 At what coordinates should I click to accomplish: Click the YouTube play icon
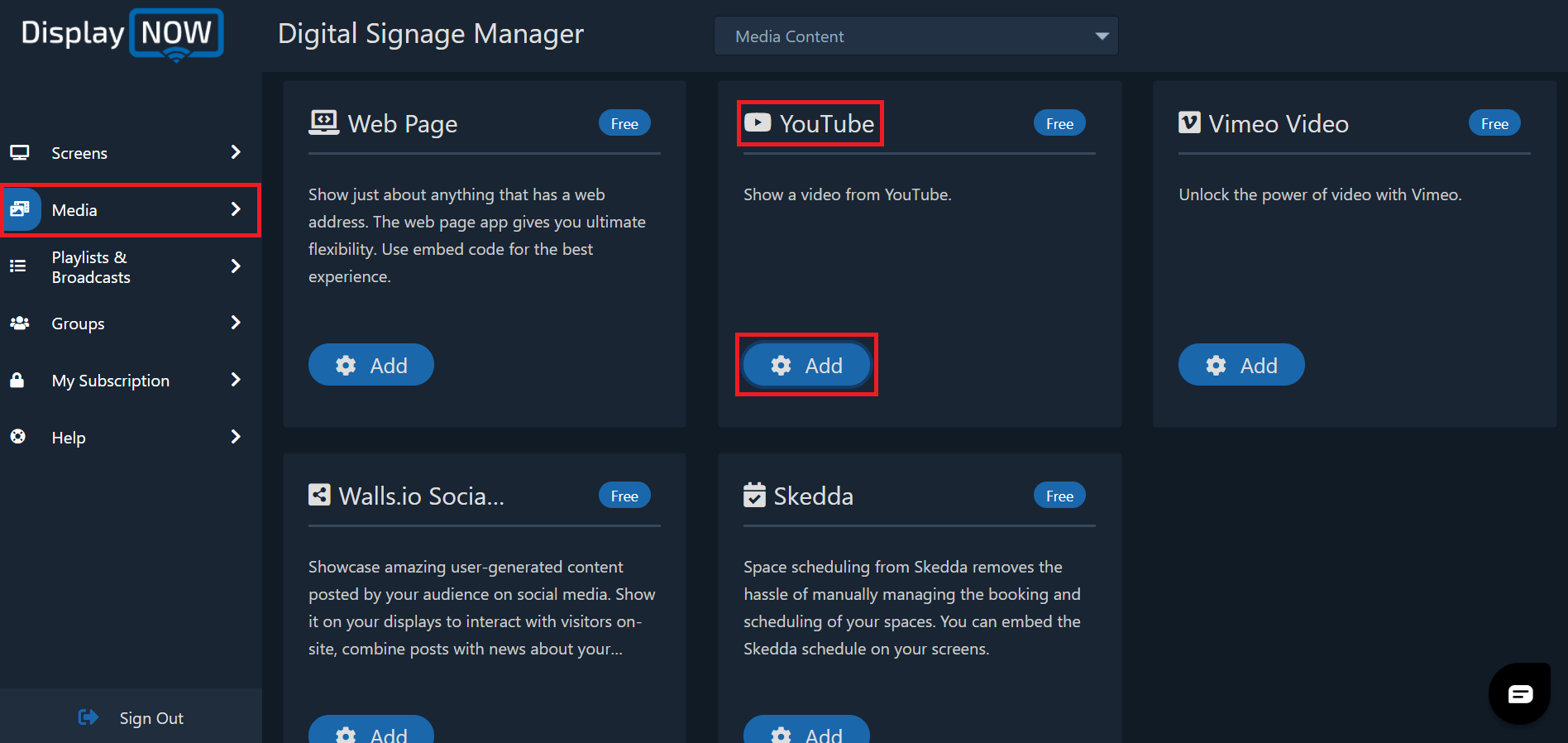click(758, 122)
